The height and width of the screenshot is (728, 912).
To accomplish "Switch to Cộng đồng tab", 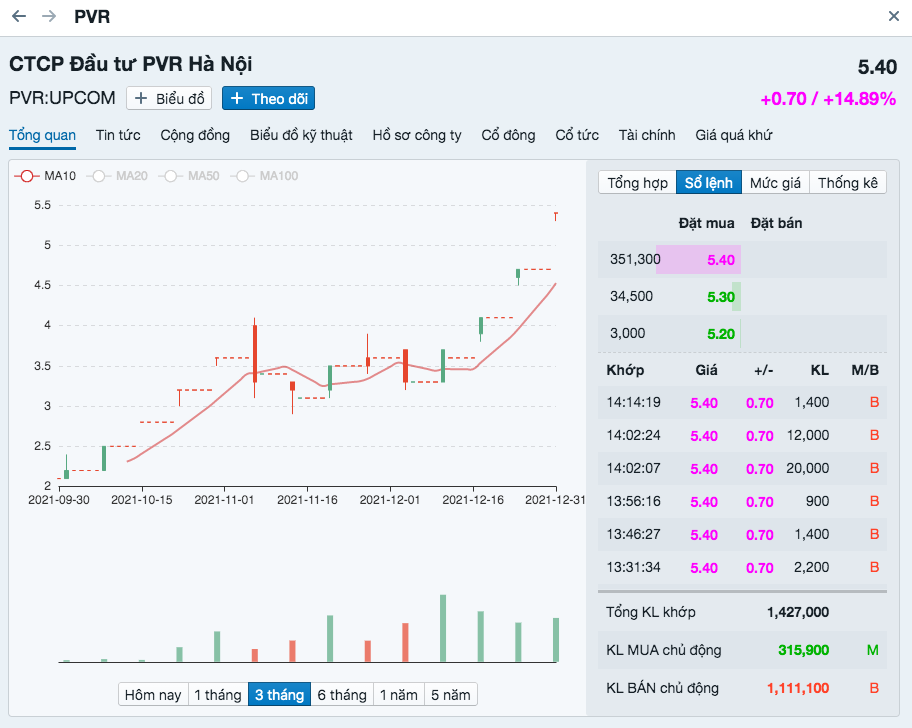I will click(195, 135).
